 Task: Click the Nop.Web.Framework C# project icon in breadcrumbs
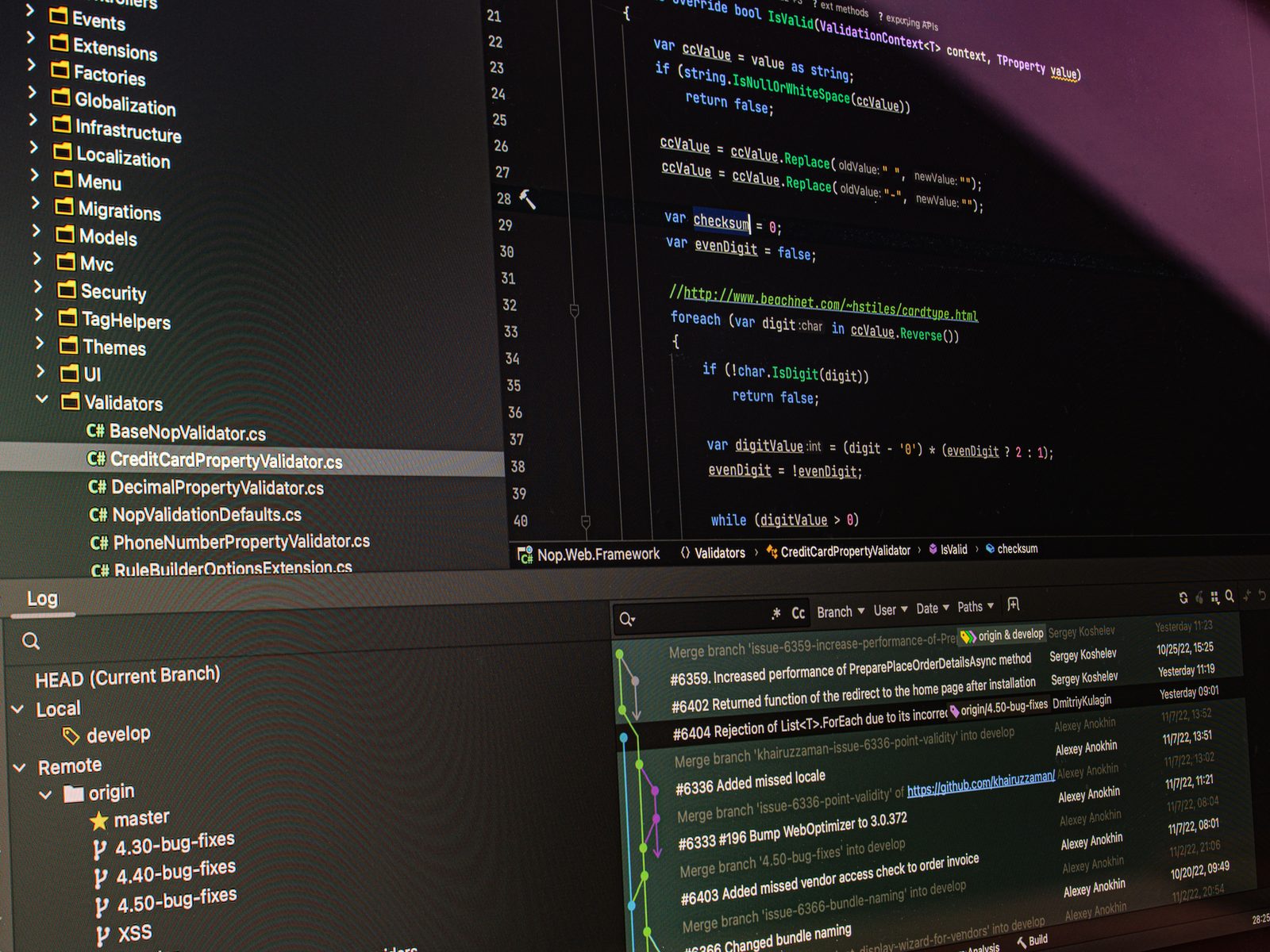click(x=525, y=555)
